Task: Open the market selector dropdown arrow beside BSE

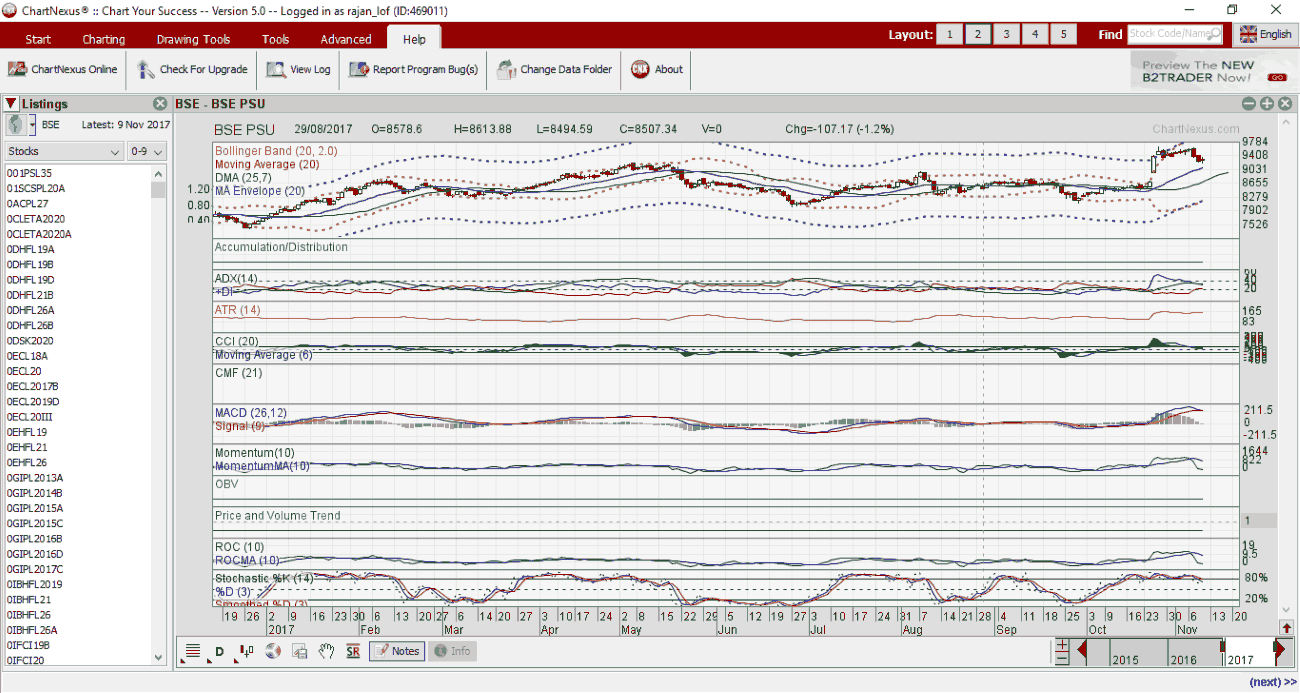Action: pyautogui.click(x=32, y=125)
